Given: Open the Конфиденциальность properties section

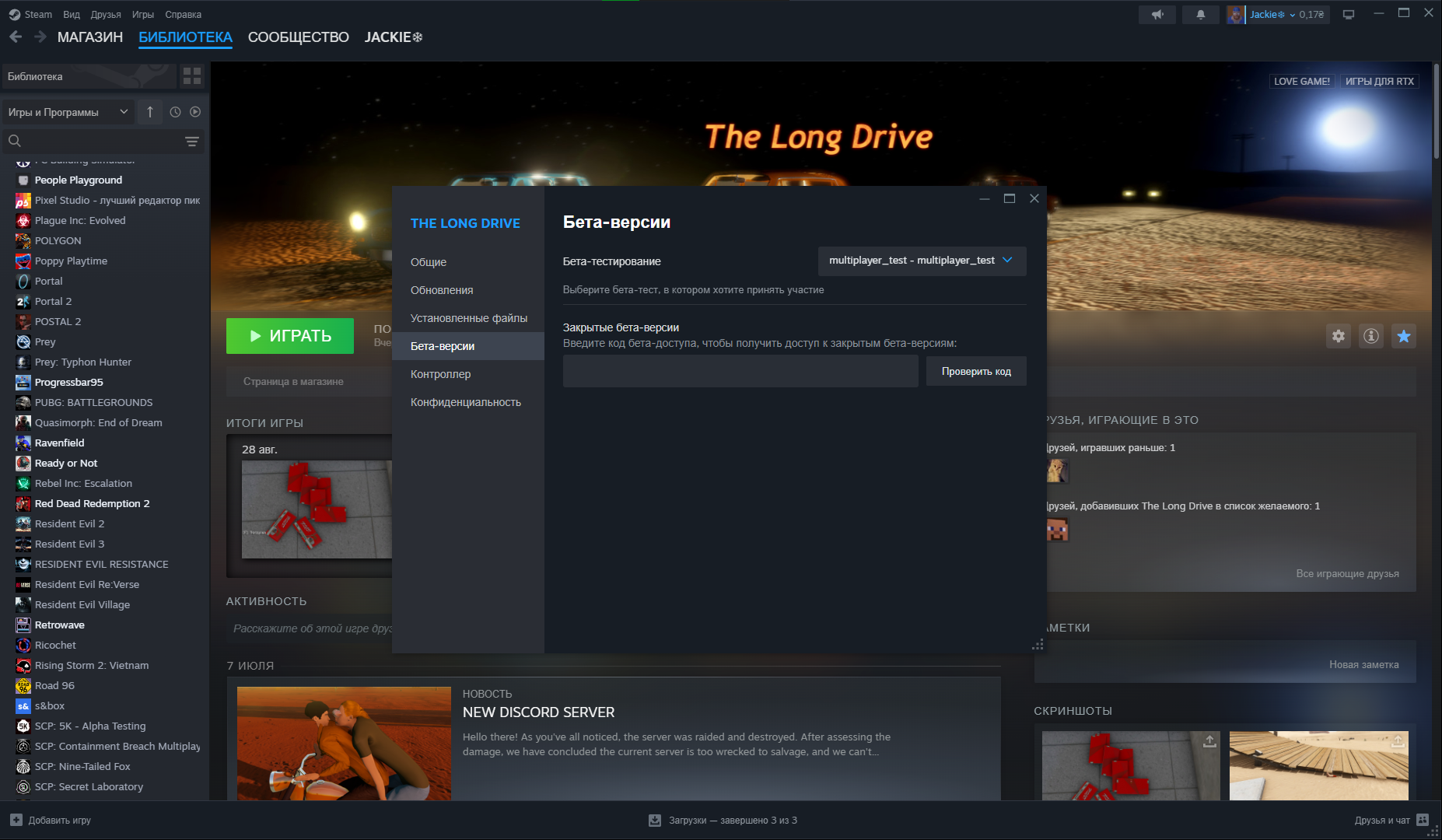Looking at the screenshot, I should pyautogui.click(x=468, y=402).
